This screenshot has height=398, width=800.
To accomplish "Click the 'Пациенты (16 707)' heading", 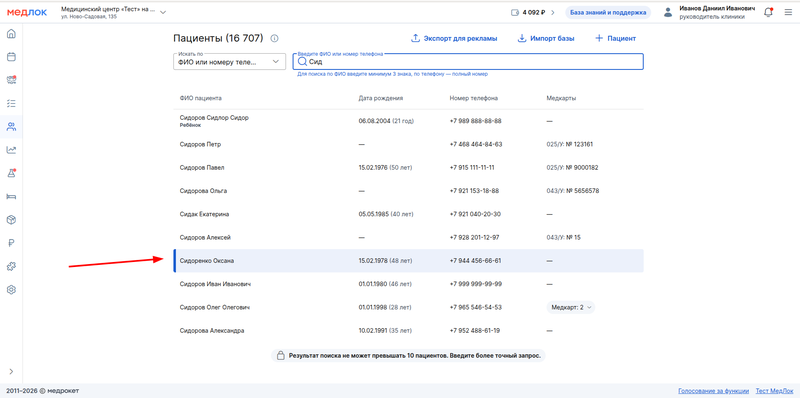I will coord(218,38).
